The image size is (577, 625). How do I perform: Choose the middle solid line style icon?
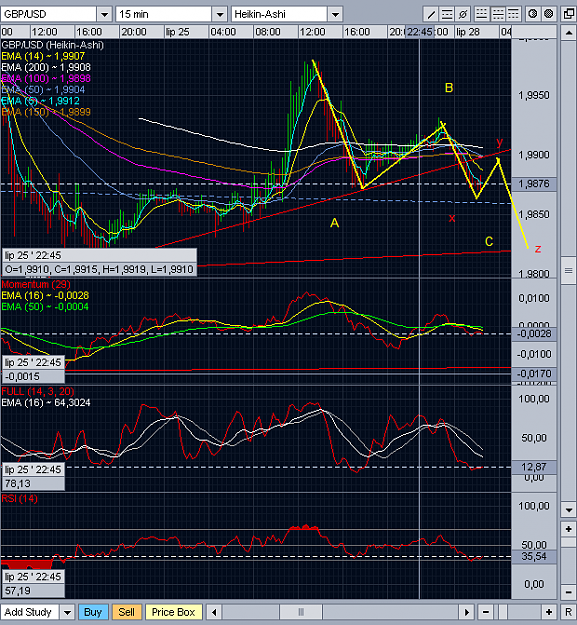pos(498,15)
